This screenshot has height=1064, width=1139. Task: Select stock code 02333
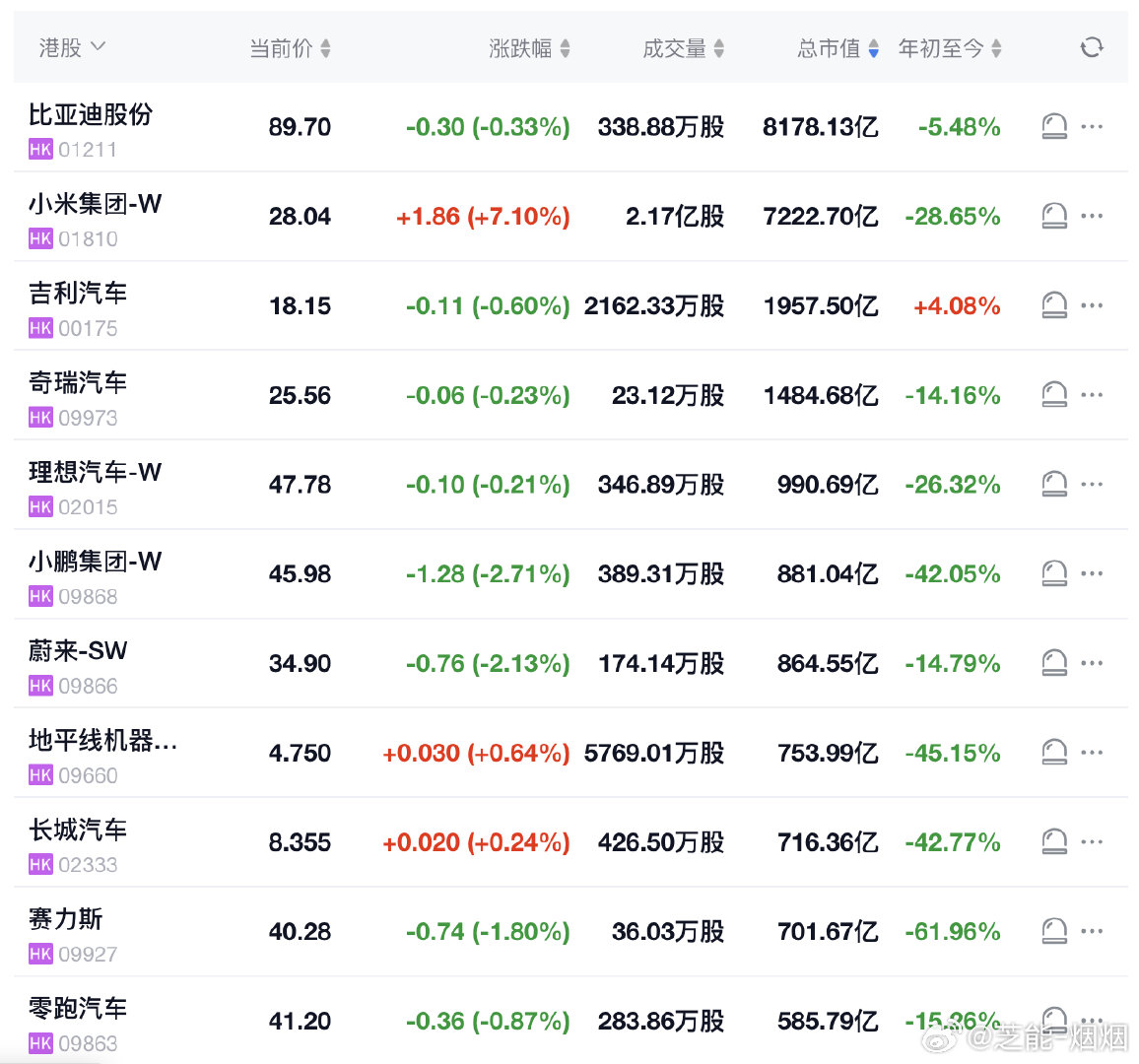(x=88, y=865)
